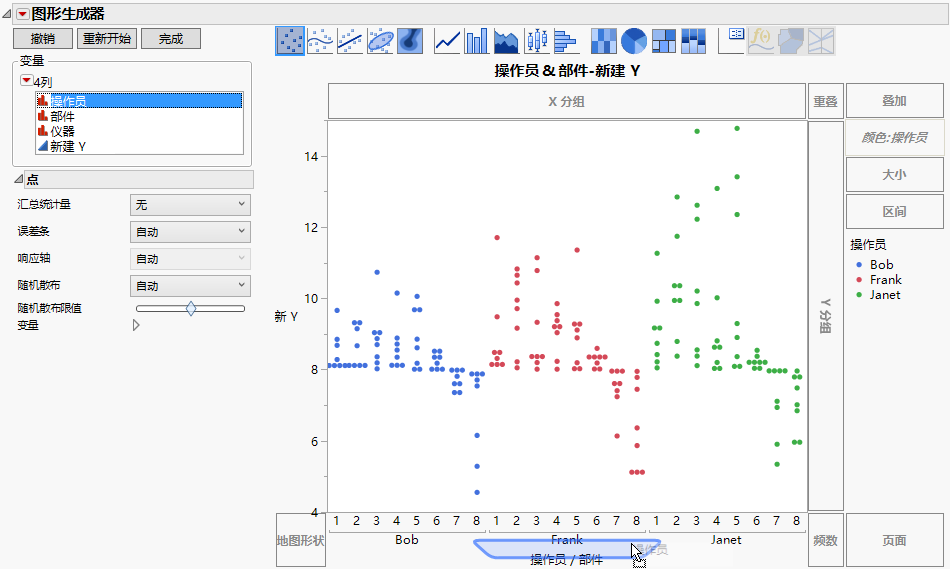Select the Contour element icon

tap(410, 41)
